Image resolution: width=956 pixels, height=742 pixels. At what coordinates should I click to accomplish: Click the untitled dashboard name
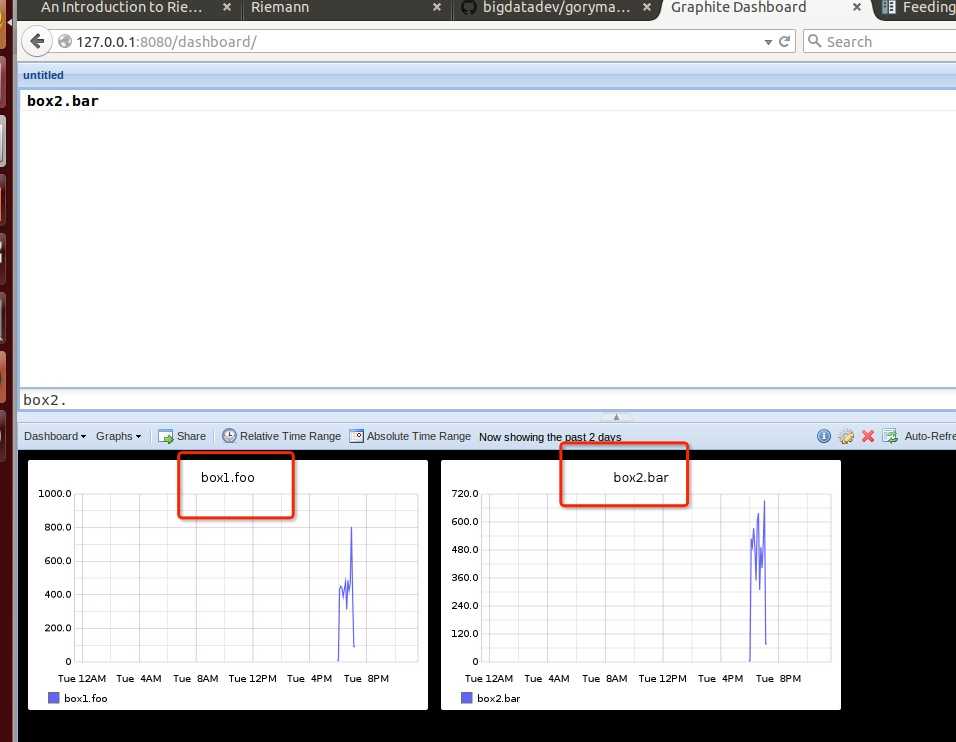click(43, 75)
